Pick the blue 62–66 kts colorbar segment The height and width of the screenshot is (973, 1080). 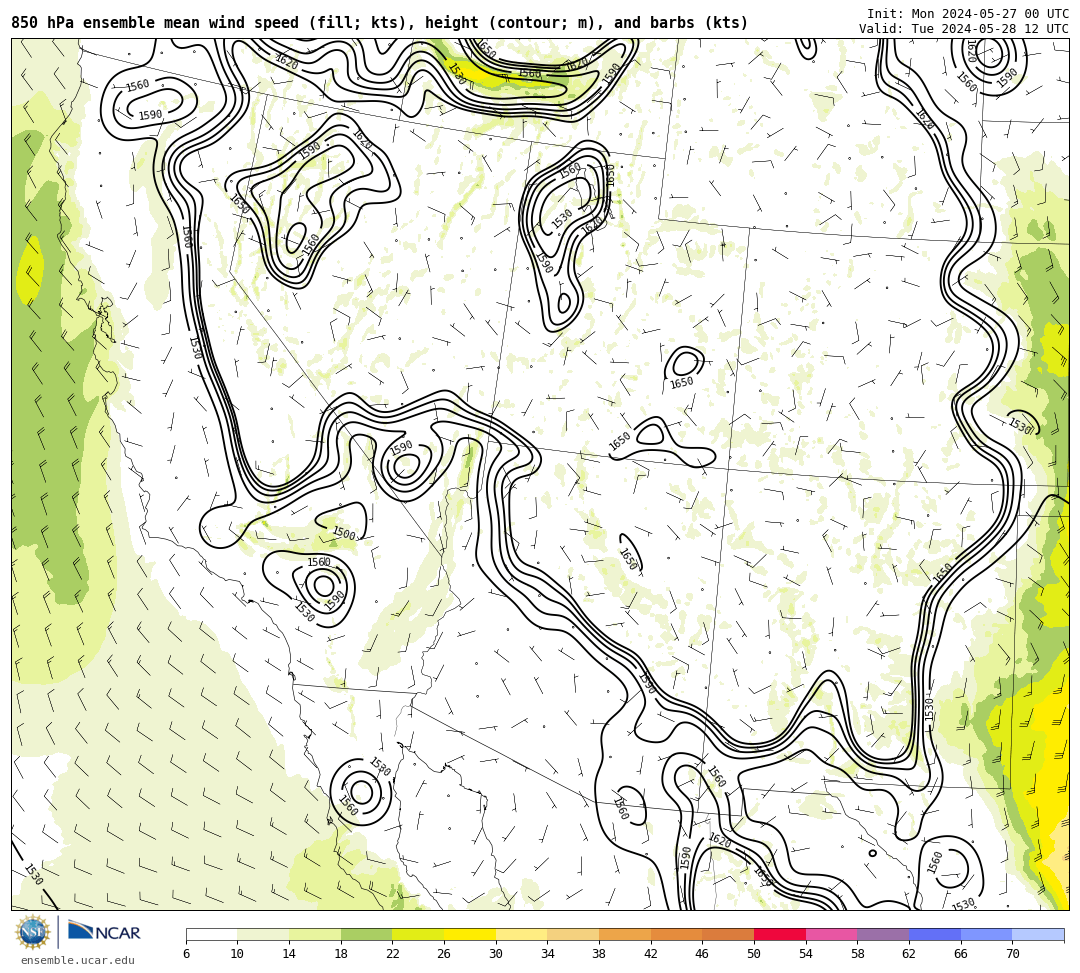click(x=935, y=934)
